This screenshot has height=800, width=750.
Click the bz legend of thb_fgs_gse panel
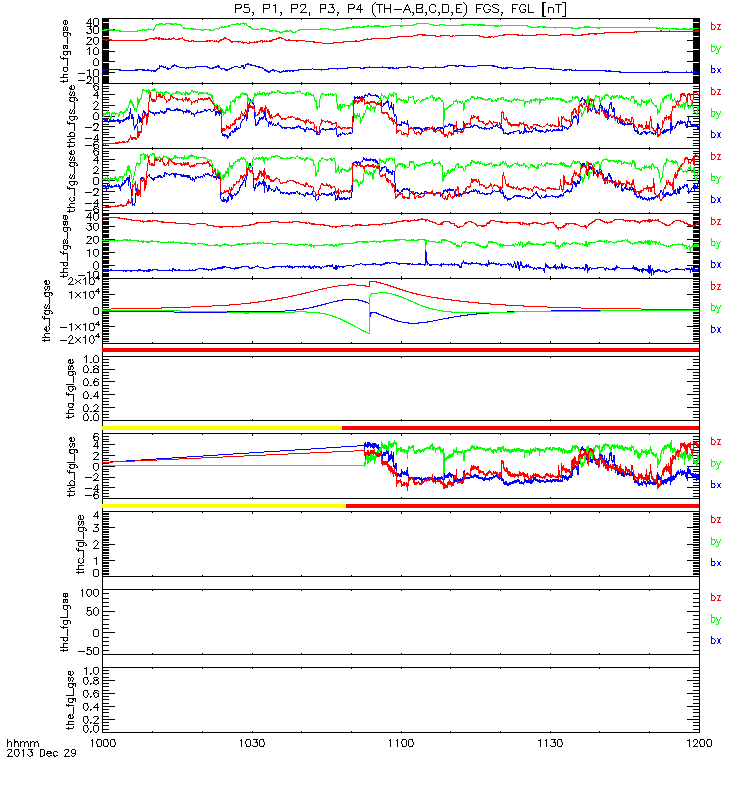pyautogui.click(x=716, y=91)
